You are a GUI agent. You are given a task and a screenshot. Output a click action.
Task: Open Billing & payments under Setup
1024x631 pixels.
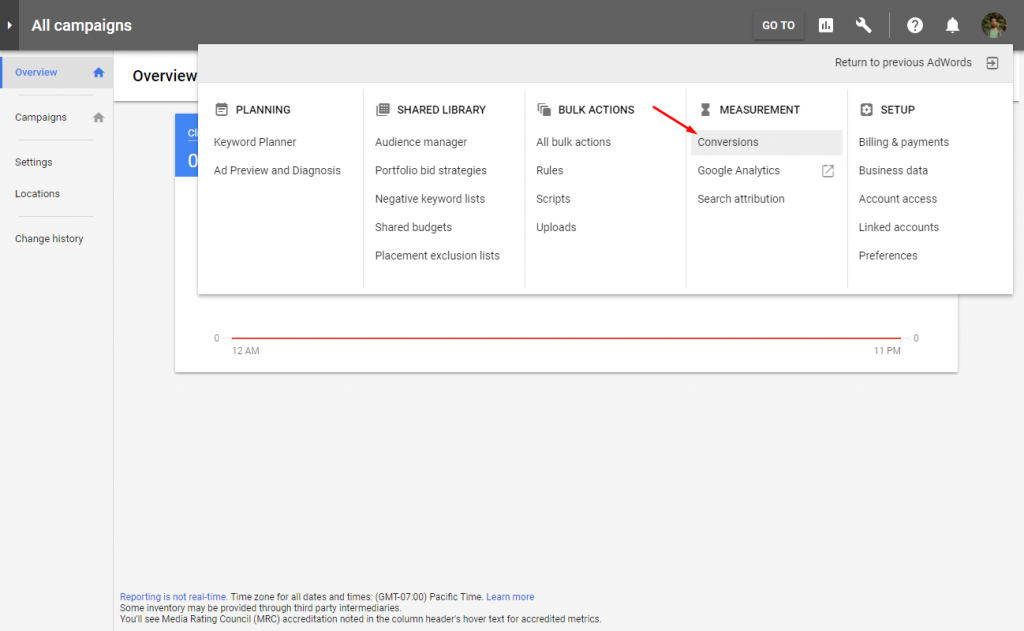tap(903, 142)
